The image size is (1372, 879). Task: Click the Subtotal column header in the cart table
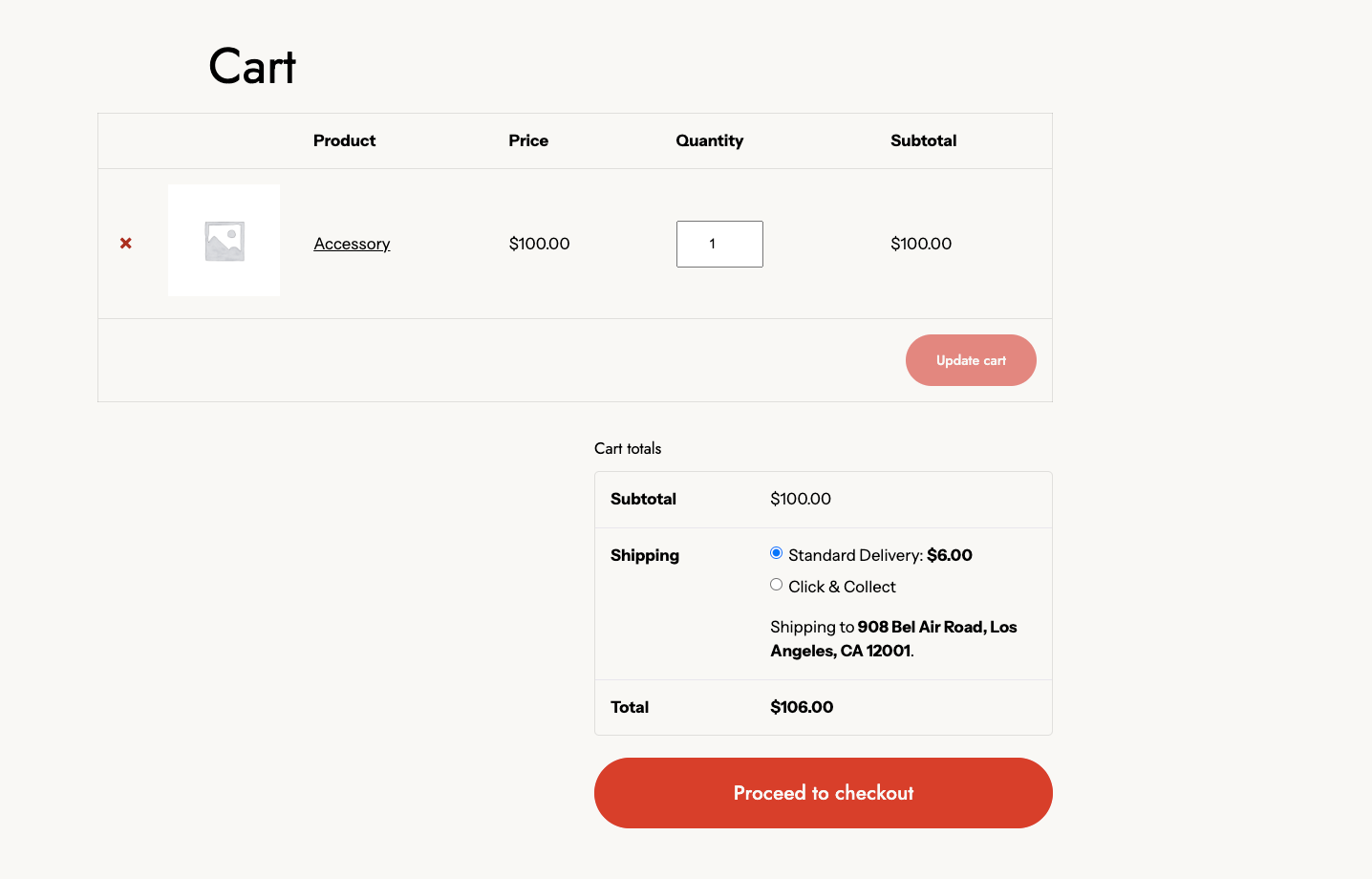point(923,140)
